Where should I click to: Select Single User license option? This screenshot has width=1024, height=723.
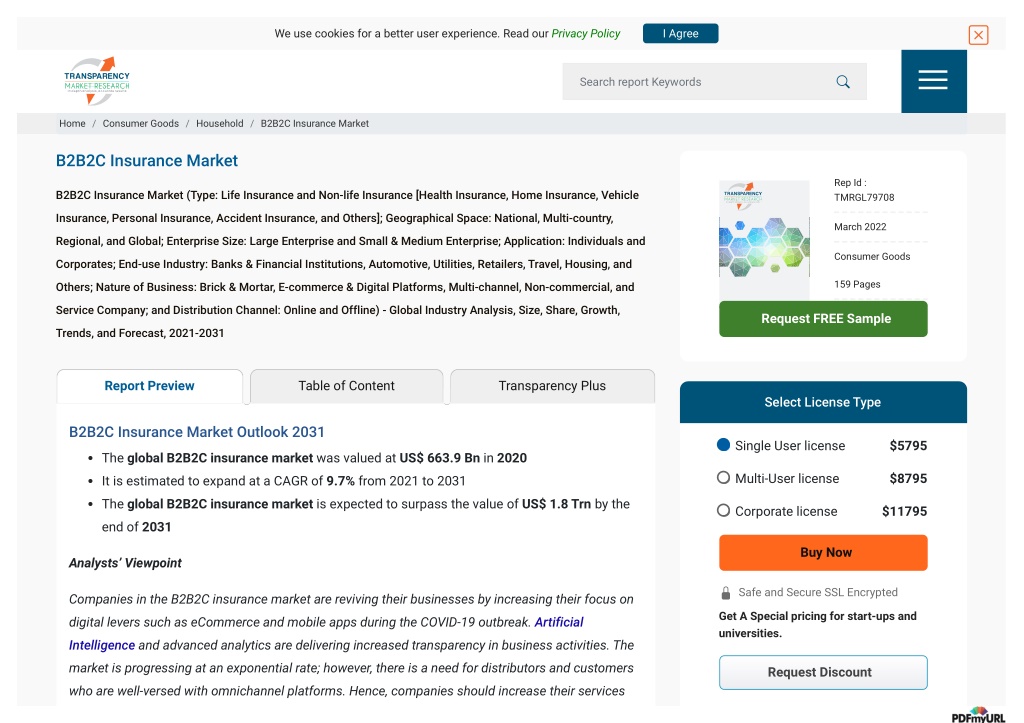(x=723, y=445)
